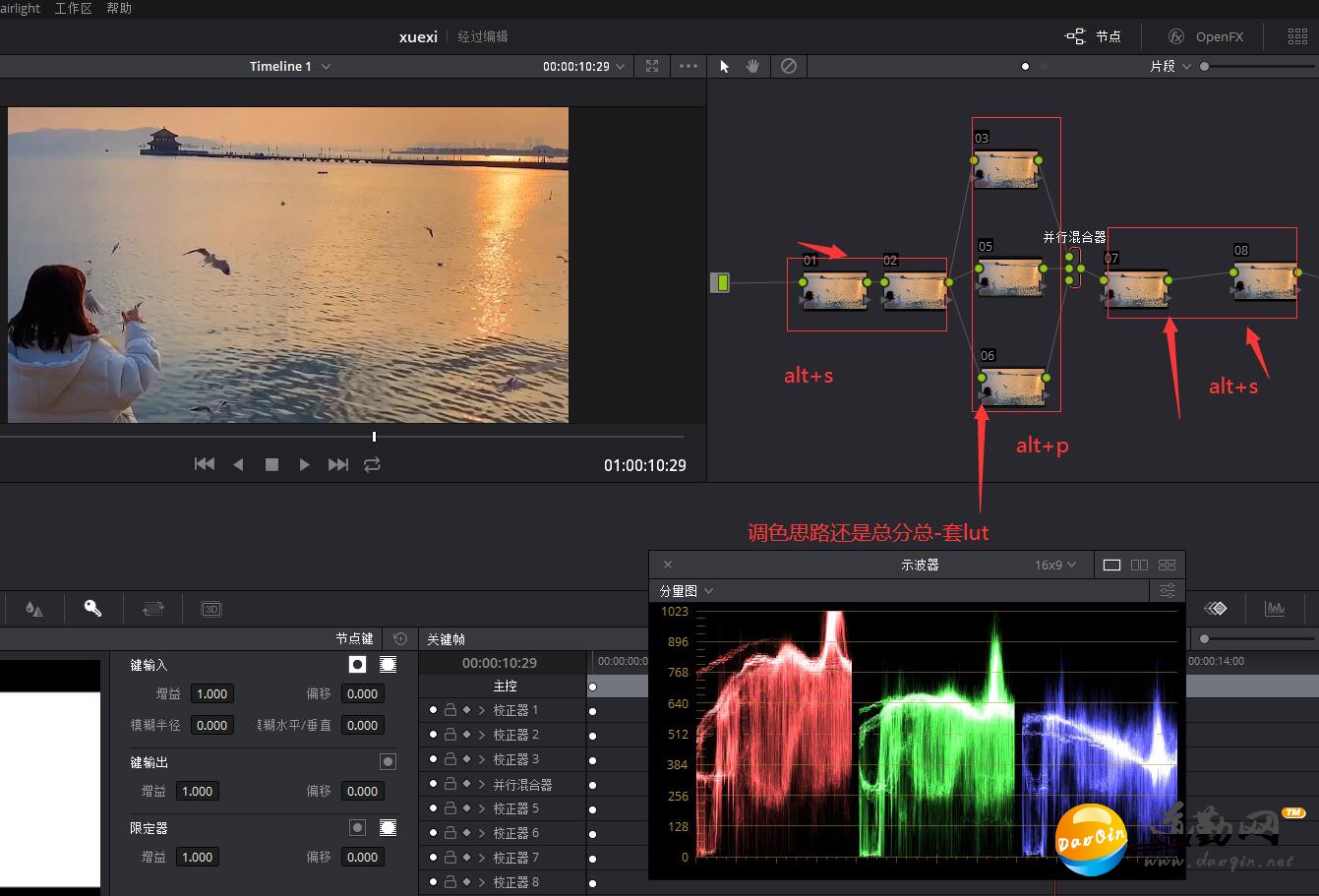The image size is (1319, 896).
Task: Select node 08 thumbnail
Action: point(1266,279)
